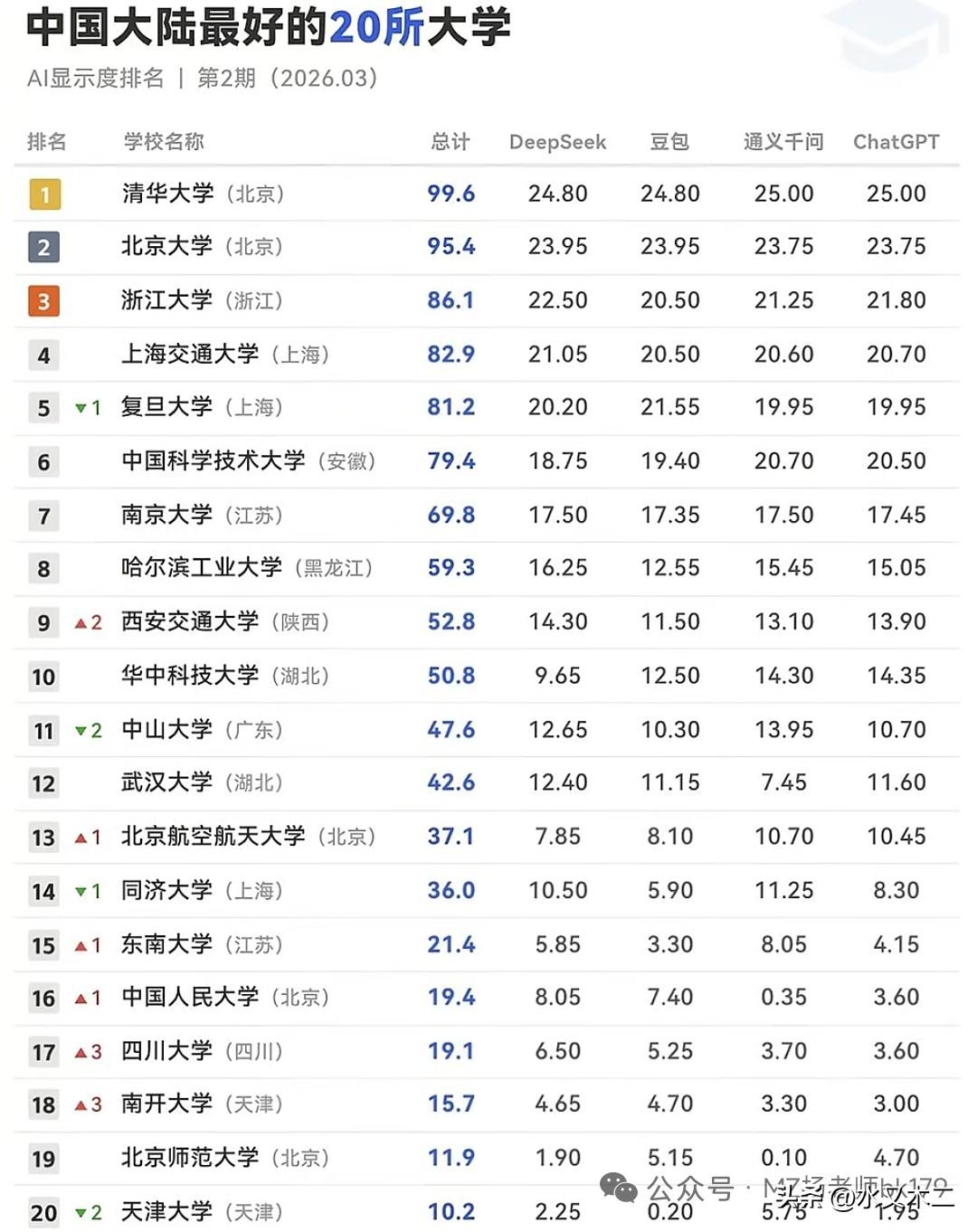Click the down-1 change marker for 同济大学

point(88,891)
